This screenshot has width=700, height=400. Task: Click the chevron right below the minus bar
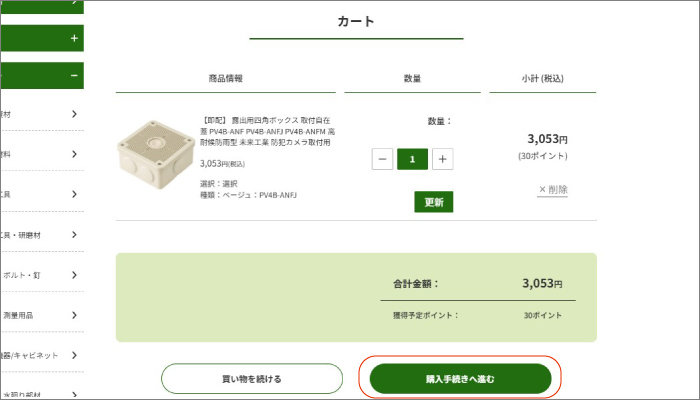click(74, 113)
